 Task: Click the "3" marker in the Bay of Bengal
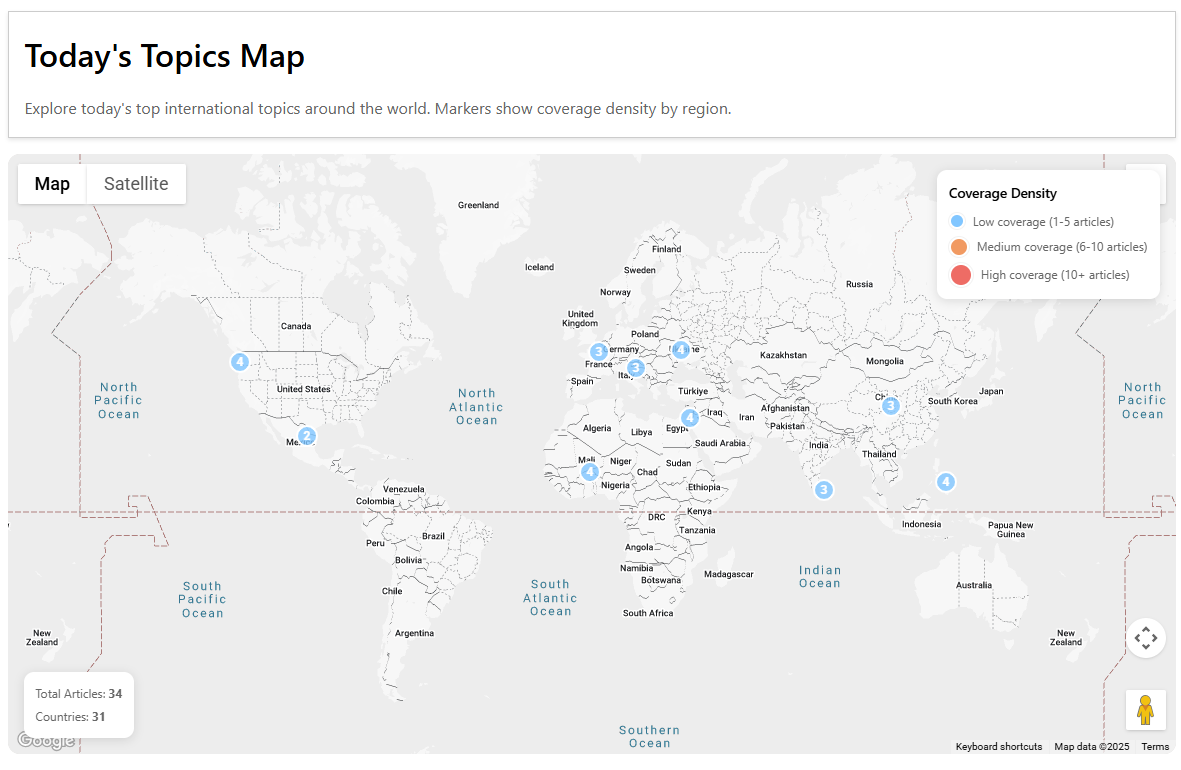[824, 489]
